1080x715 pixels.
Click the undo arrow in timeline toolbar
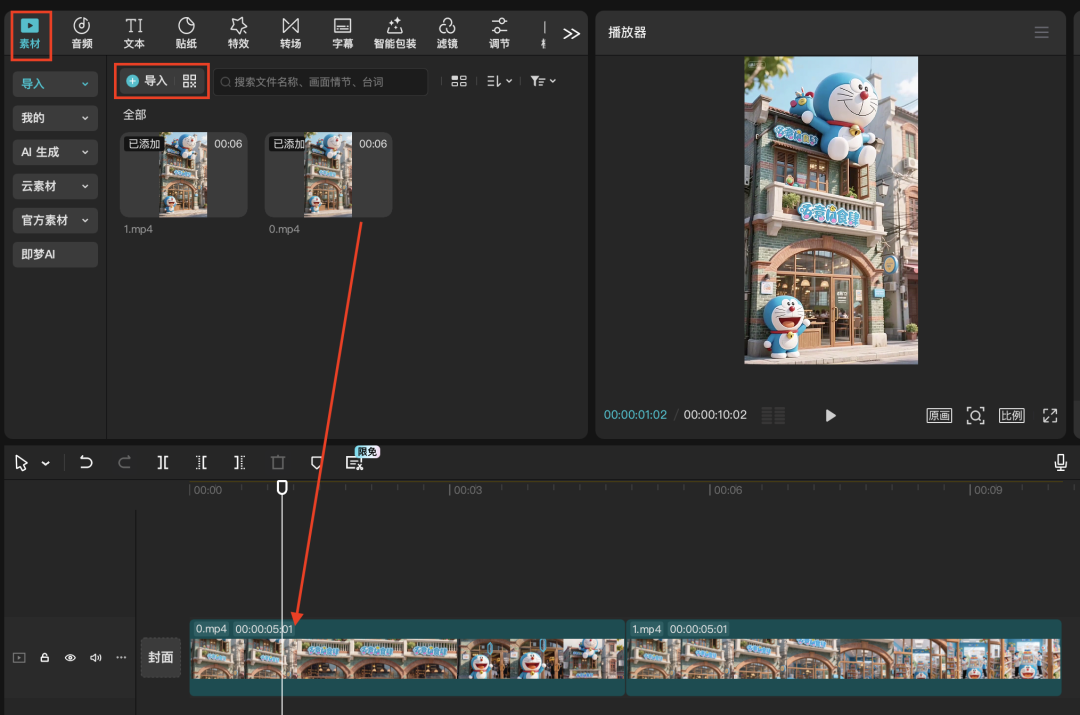[86, 463]
